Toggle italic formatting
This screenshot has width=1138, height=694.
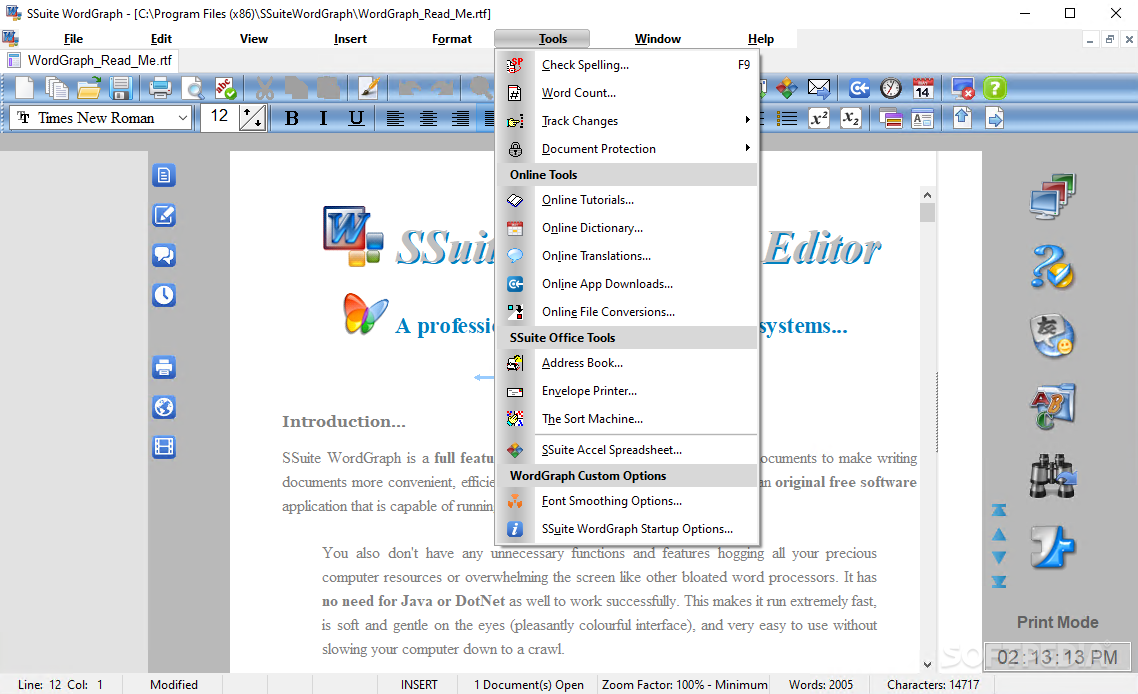coord(323,118)
